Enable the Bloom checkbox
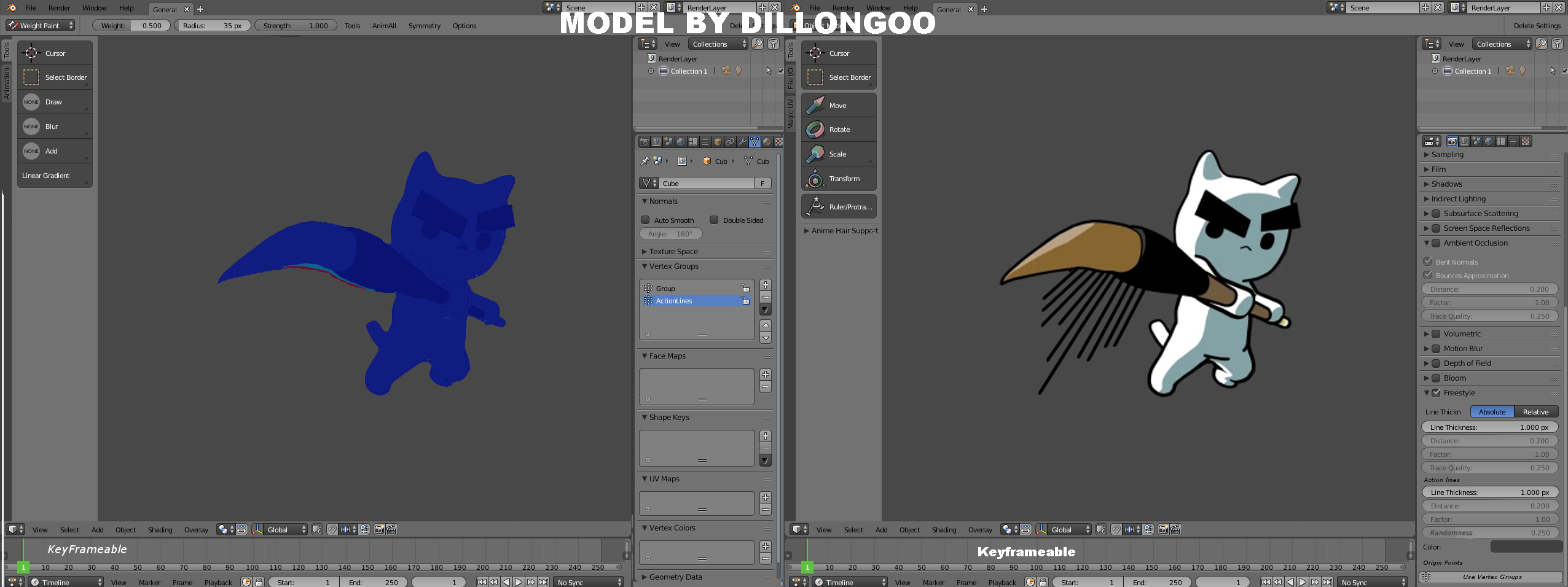The height and width of the screenshot is (587, 1568). click(1436, 378)
